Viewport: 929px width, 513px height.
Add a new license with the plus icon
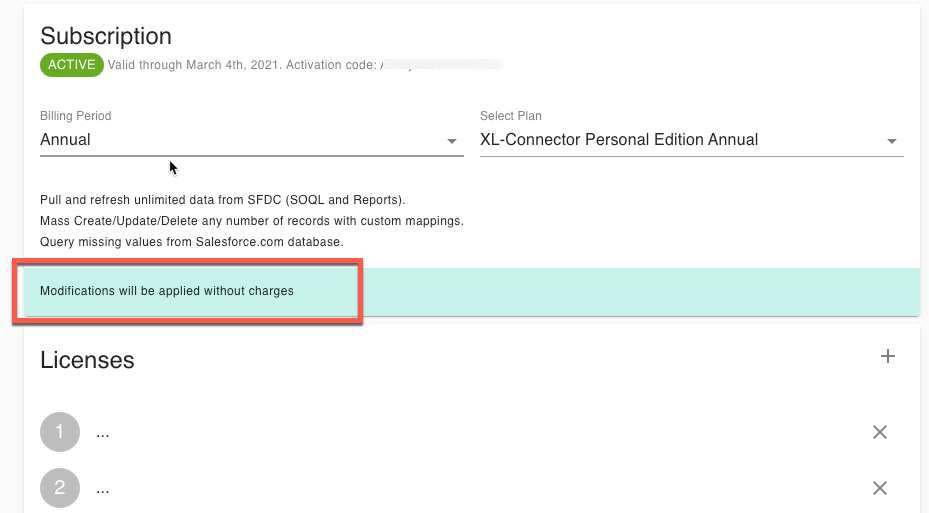[887, 357]
